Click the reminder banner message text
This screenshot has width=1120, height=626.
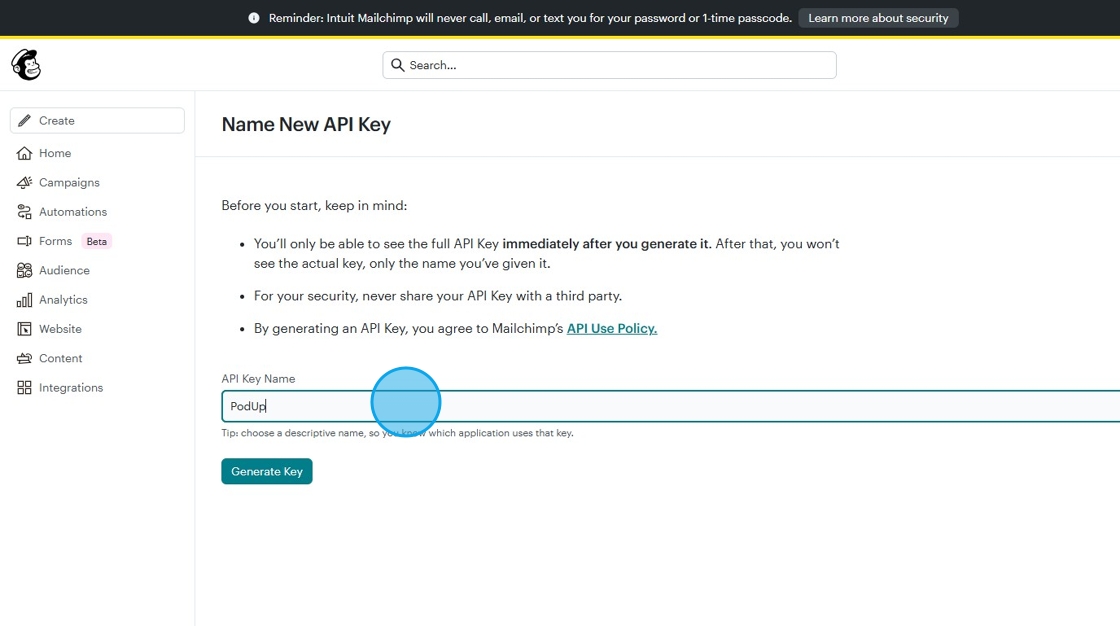[x=530, y=18]
